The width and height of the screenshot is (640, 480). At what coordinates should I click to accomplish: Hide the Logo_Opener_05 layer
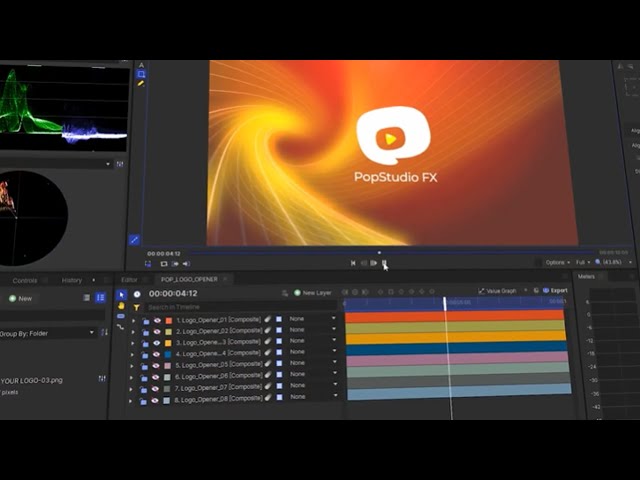point(156,366)
